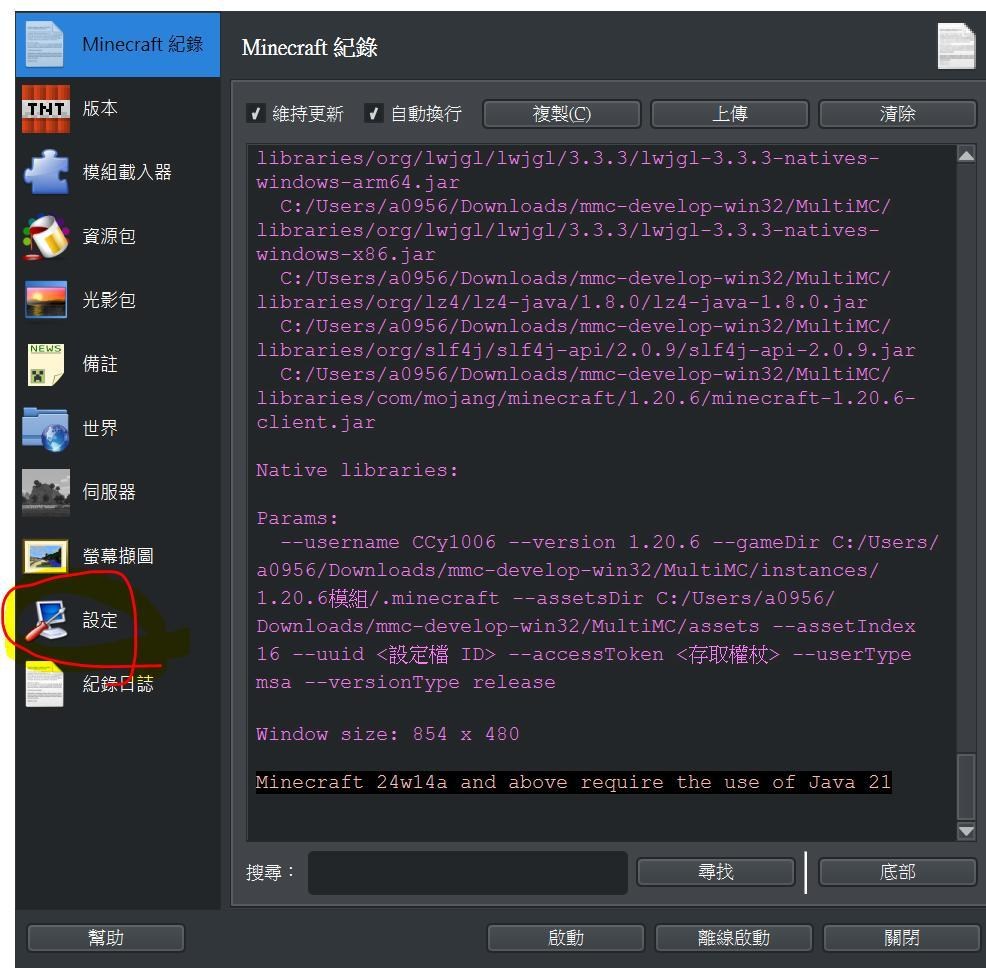Click the NEWS note 備註 icon

tap(45, 364)
